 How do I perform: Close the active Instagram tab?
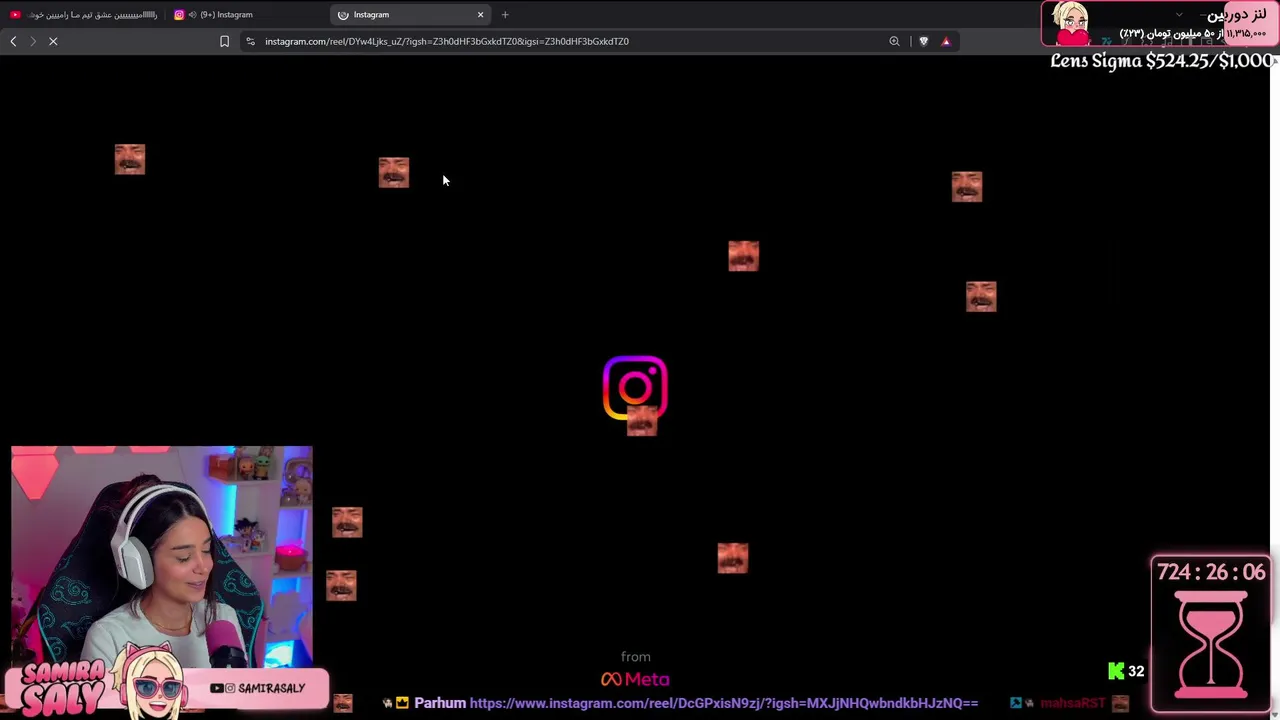(x=480, y=14)
